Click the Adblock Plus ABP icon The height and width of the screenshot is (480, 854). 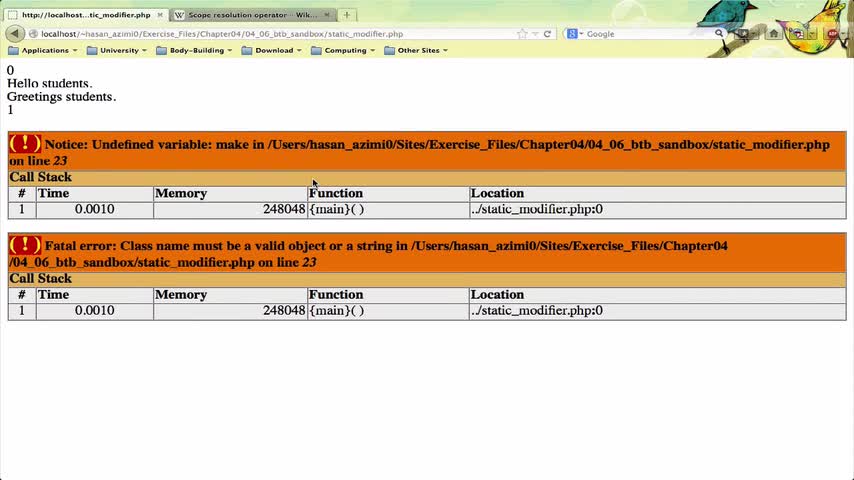click(x=832, y=34)
